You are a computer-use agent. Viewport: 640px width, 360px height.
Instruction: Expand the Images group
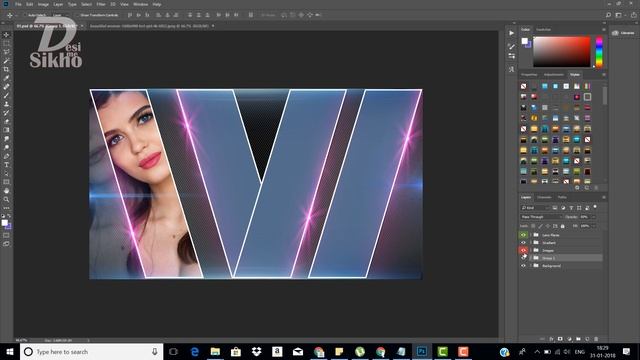tap(531, 250)
